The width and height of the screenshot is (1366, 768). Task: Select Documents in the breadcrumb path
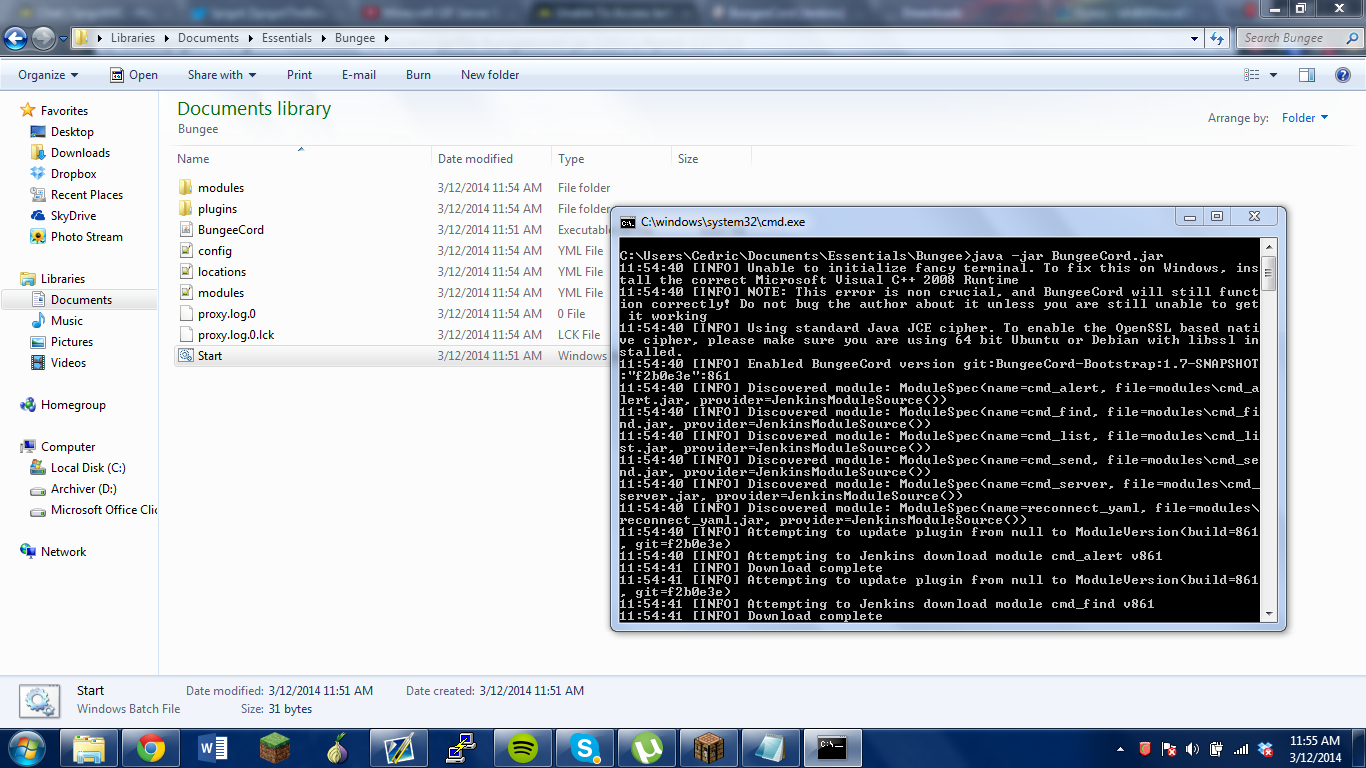[209, 38]
